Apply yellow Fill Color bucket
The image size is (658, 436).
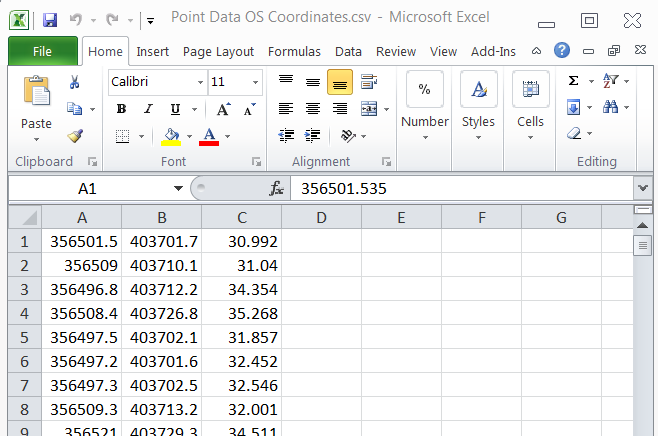171,137
